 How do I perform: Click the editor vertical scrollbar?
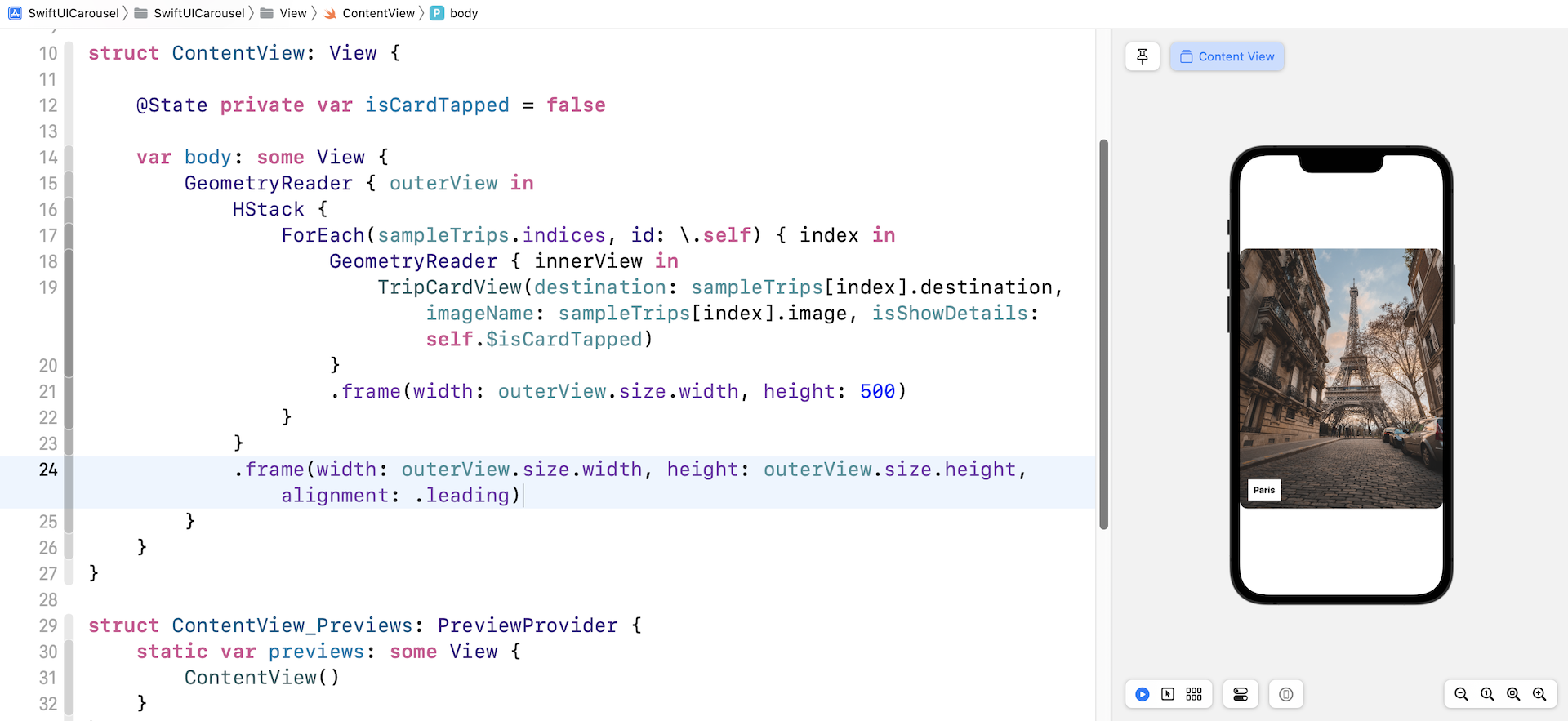1103,335
